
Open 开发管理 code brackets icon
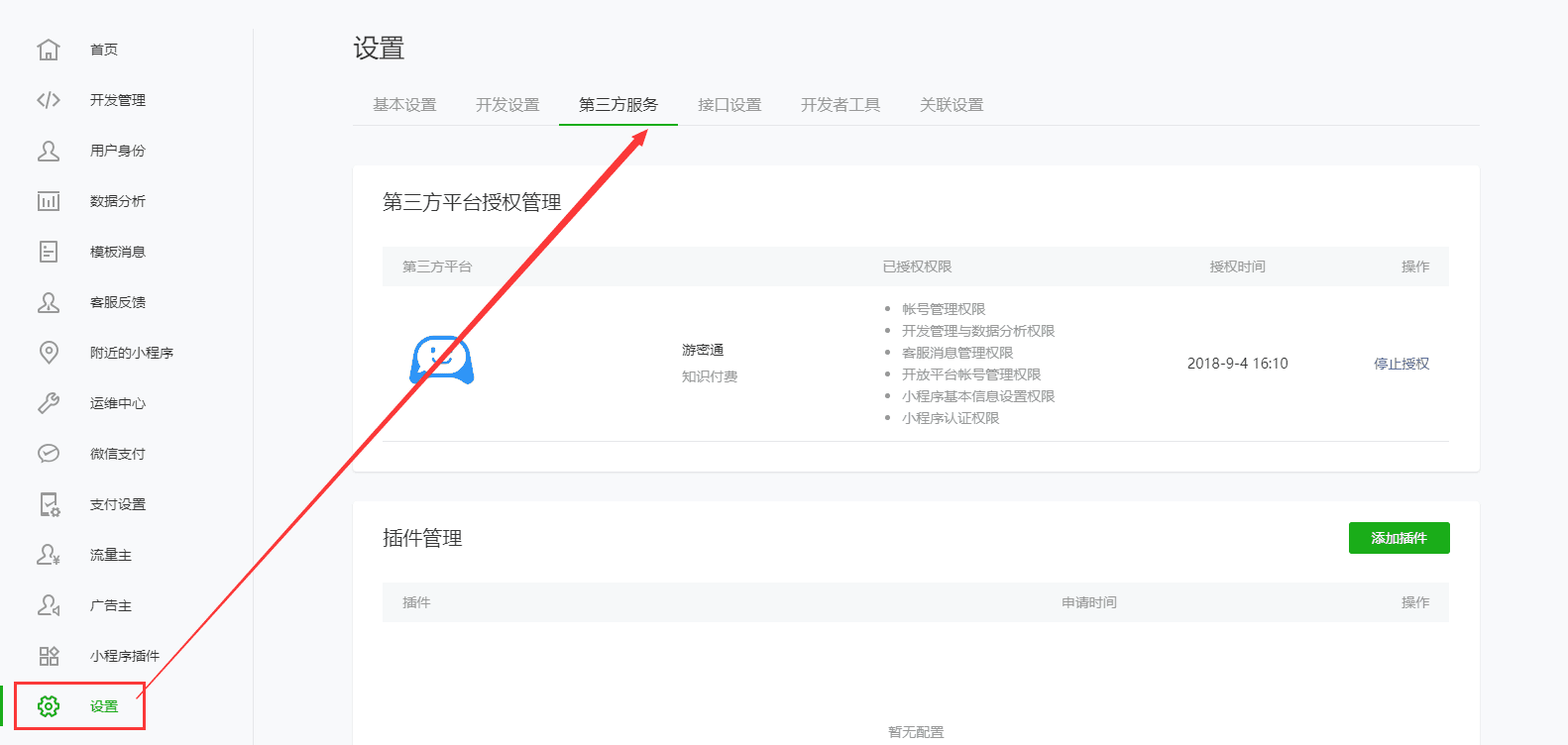(x=49, y=100)
